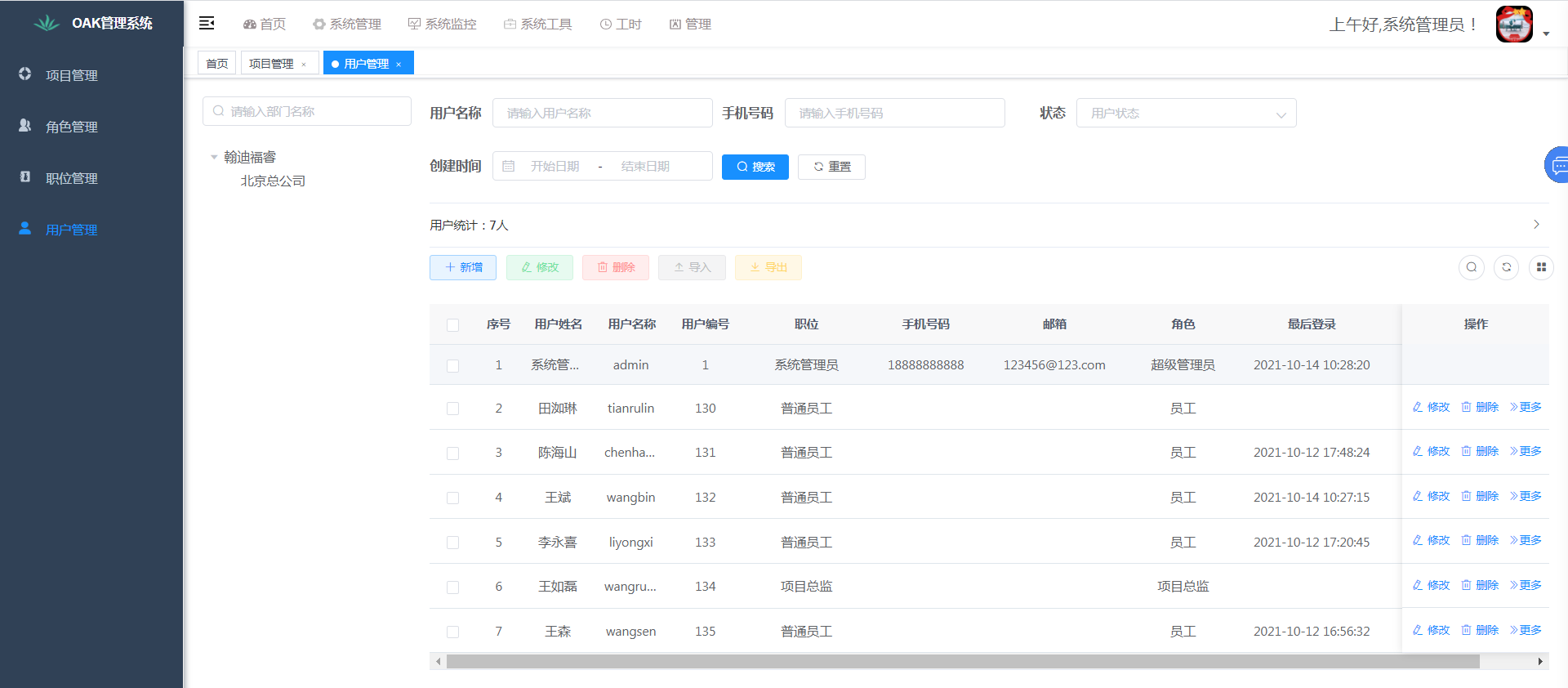
Task: Close the 用户管理 tab with its x icon
Action: pyautogui.click(x=399, y=65)
